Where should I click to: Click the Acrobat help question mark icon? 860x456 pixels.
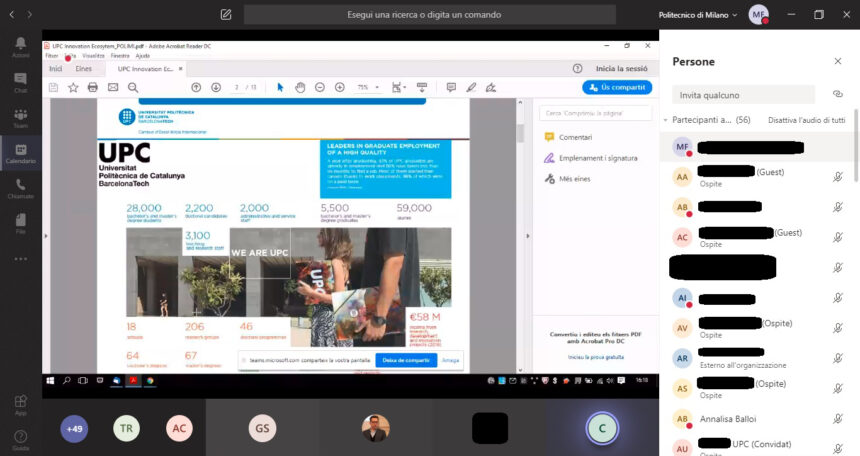pos(577,69)
